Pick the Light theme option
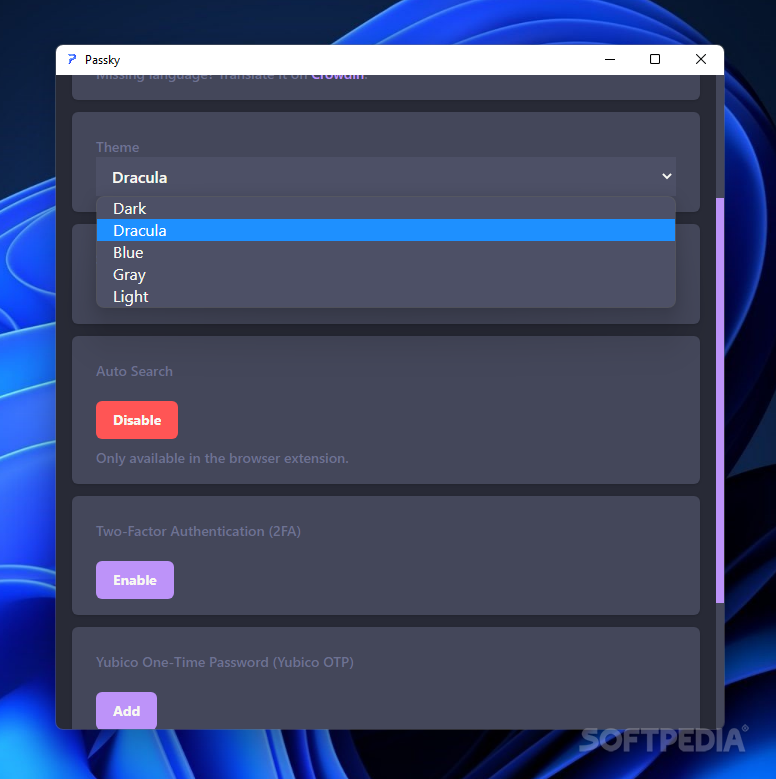 click(386, 297)
